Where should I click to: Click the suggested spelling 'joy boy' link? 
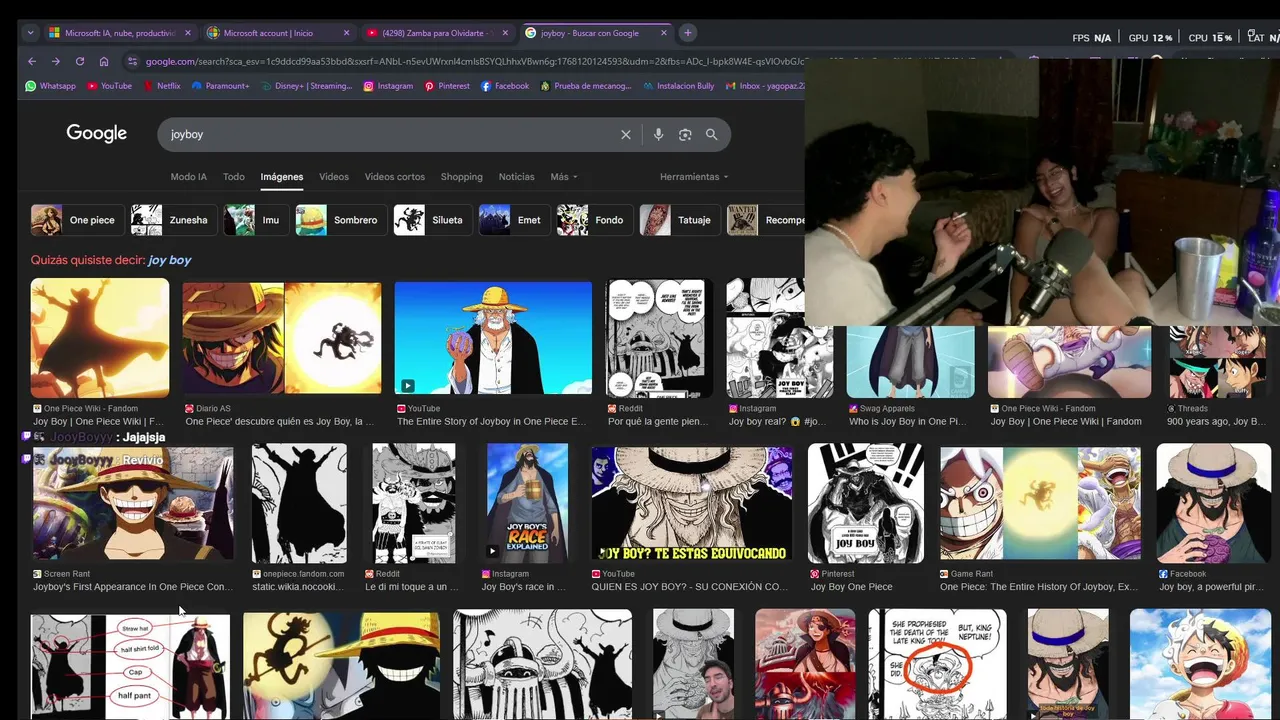click(x=169, y=260)
